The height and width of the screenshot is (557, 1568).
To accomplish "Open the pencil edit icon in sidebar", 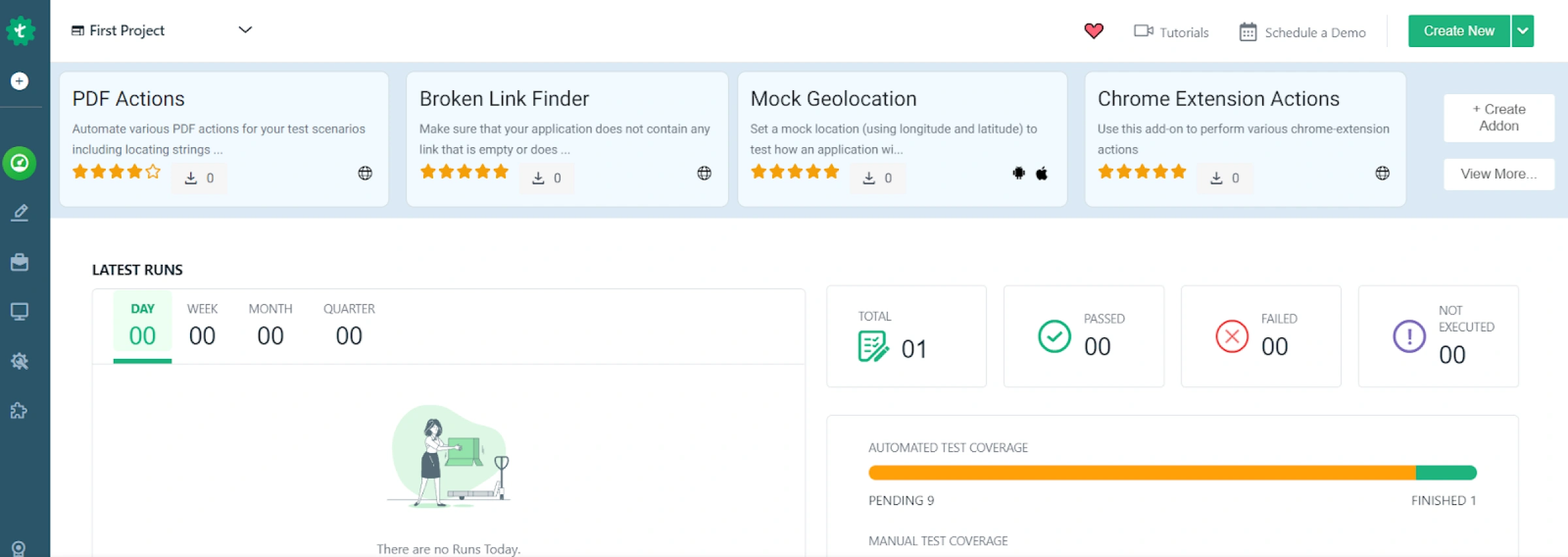I will click(20, 212).
